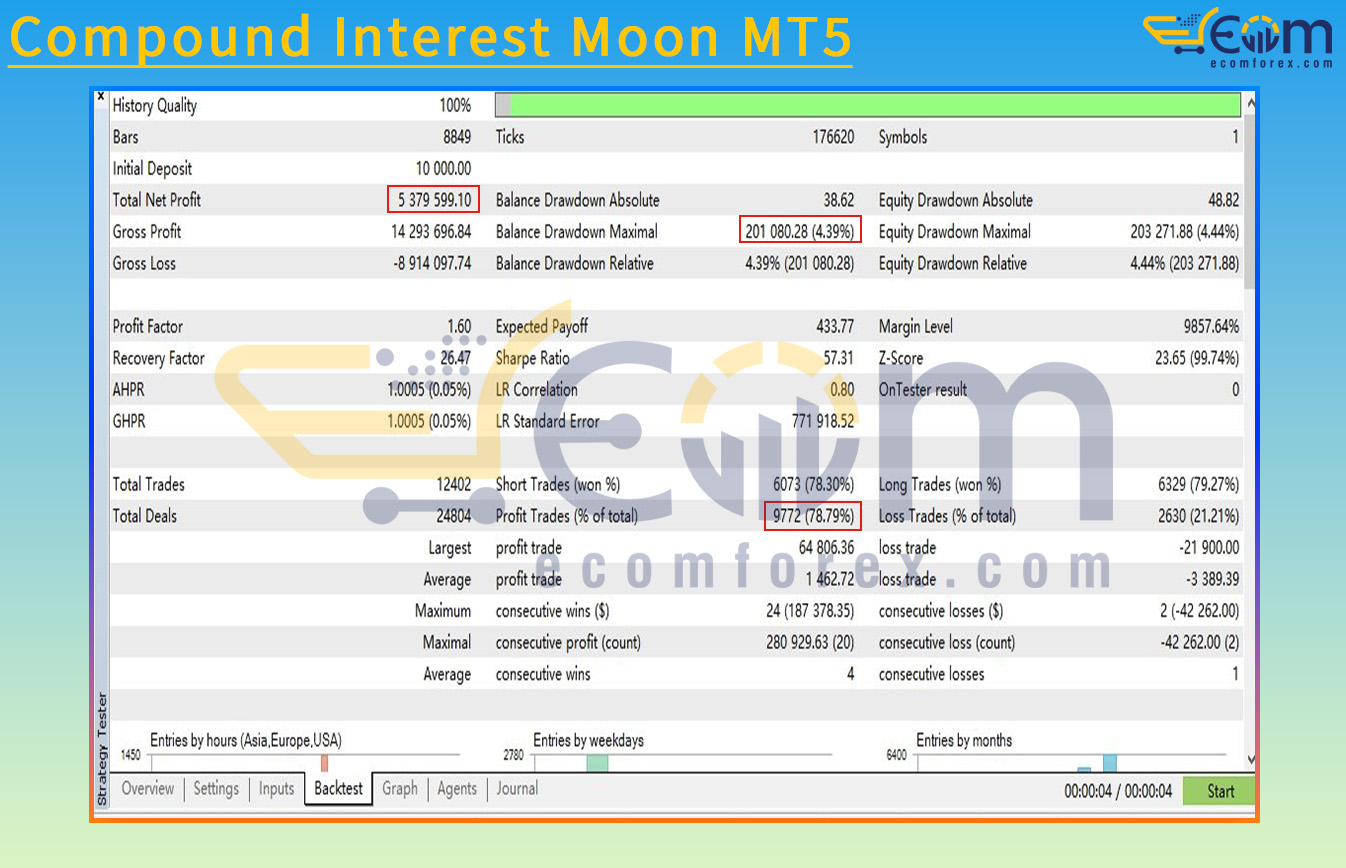This screenshot has height=868, width=1346.
Task: Click the Entries by hours chart title
Action: pos(246,741)
